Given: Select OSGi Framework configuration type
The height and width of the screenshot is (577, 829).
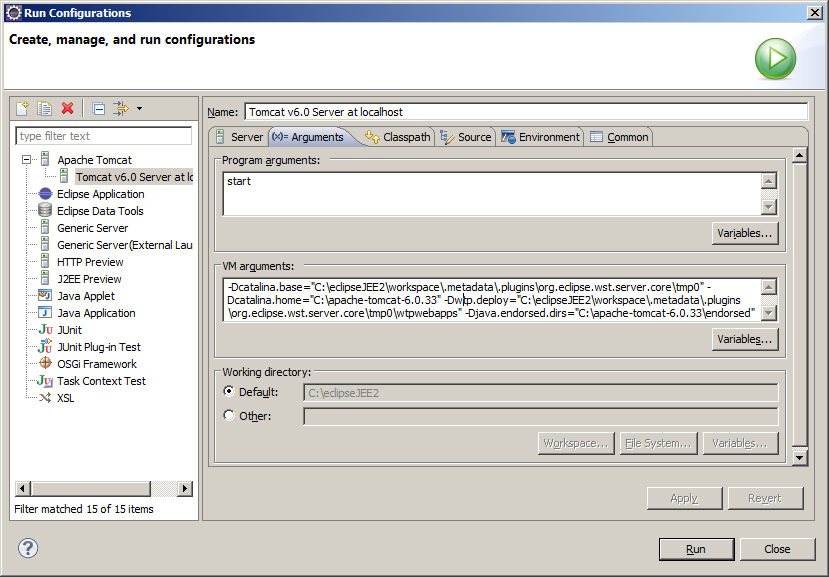Looking at the screenshot, I should [x=97, y=364].
